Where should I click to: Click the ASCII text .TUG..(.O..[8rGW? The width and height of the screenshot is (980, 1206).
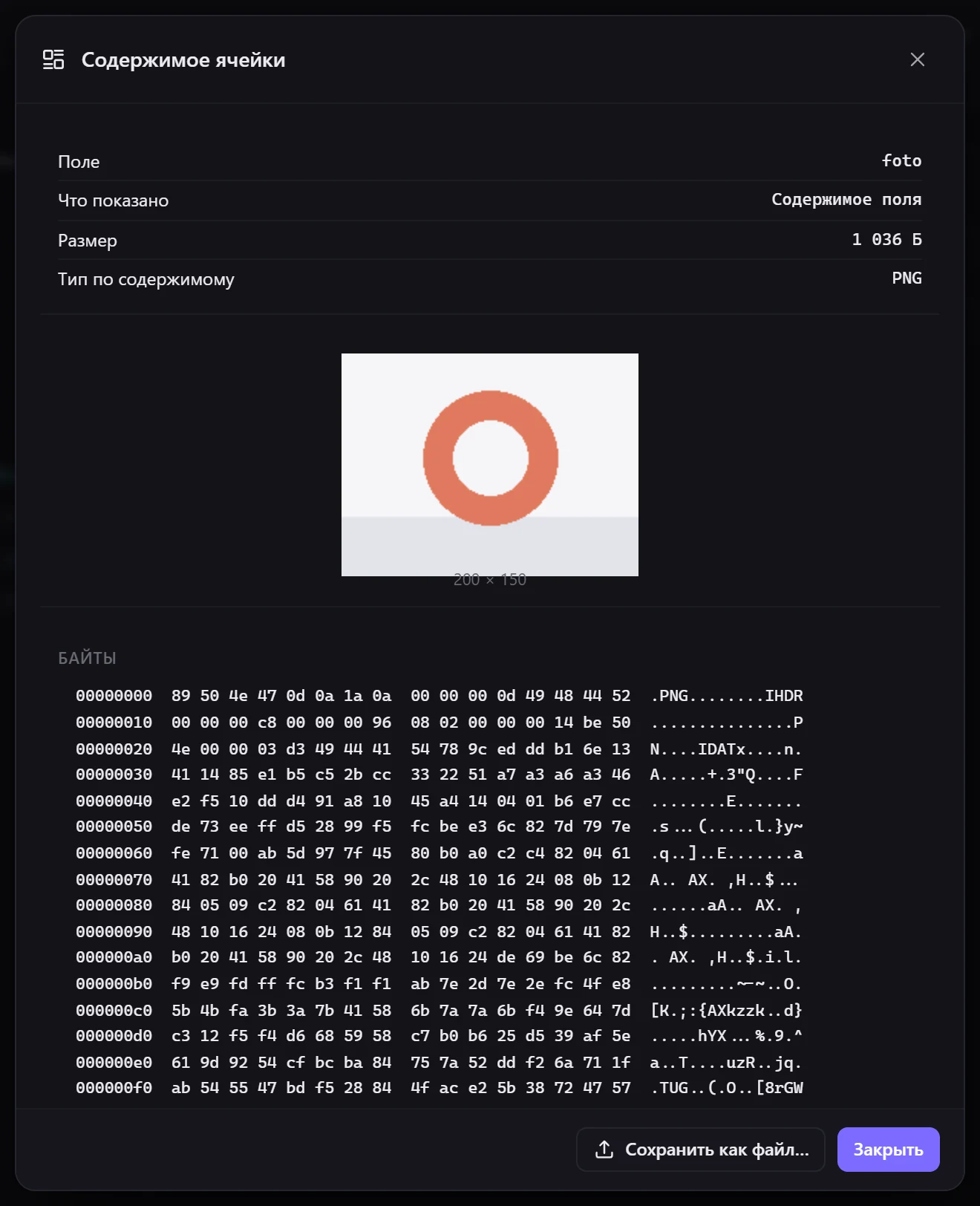tap(727, 1088)
